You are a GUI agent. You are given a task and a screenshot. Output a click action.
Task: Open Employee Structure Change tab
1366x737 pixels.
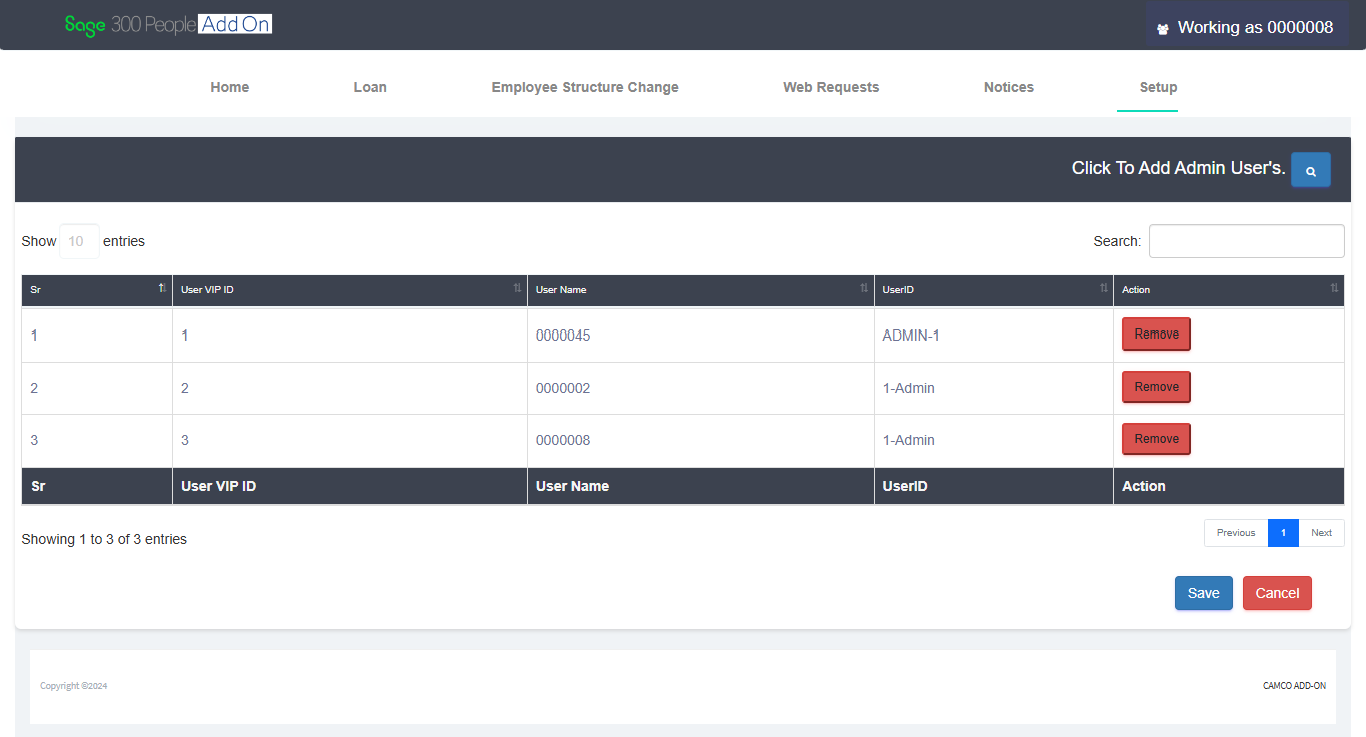(x=585, y=87)
